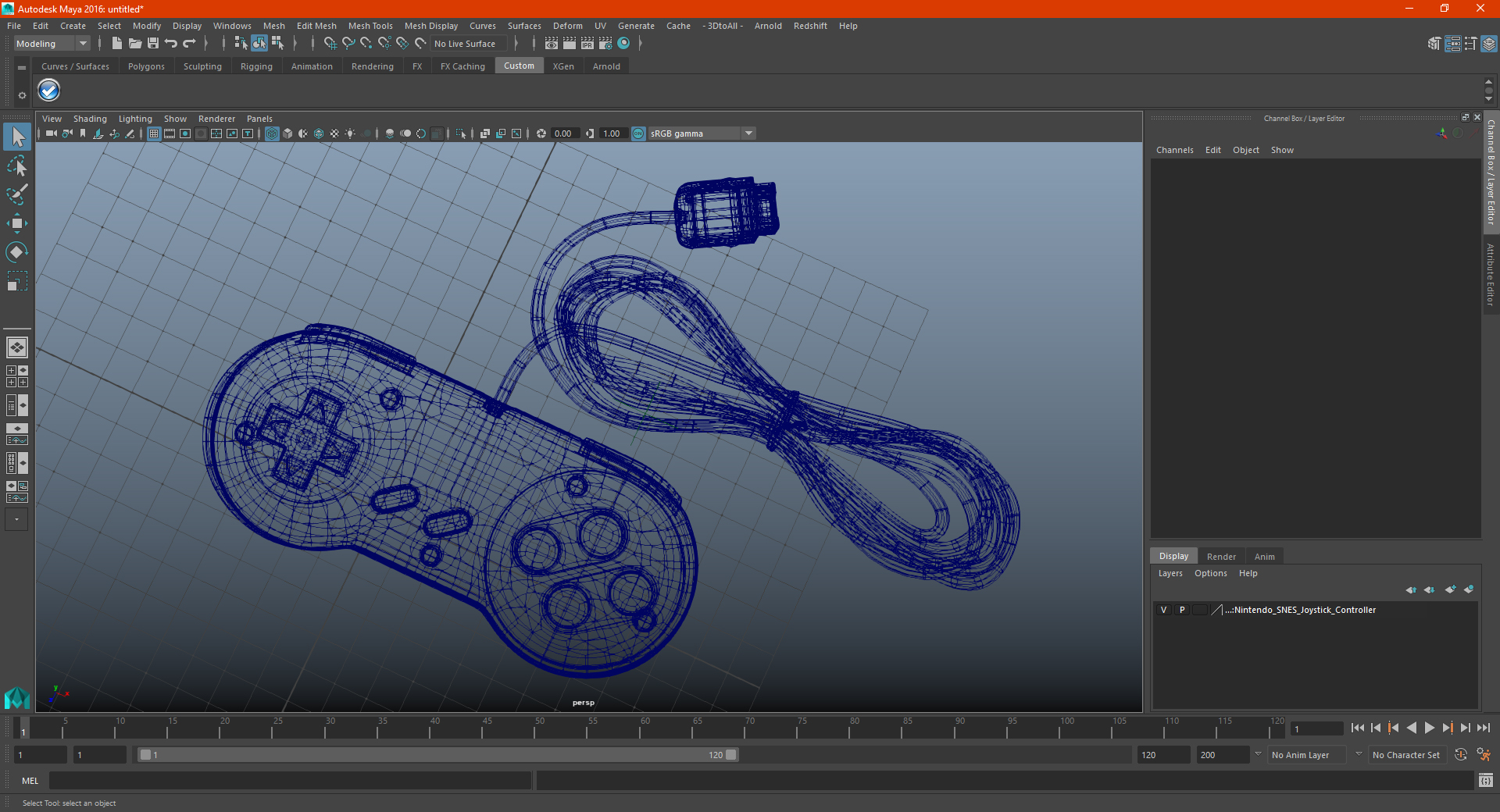Image resolution: width=1500 pixels, height=812 pixels.
Task: Play animation forwards
Action: (x=1429, y=728)
